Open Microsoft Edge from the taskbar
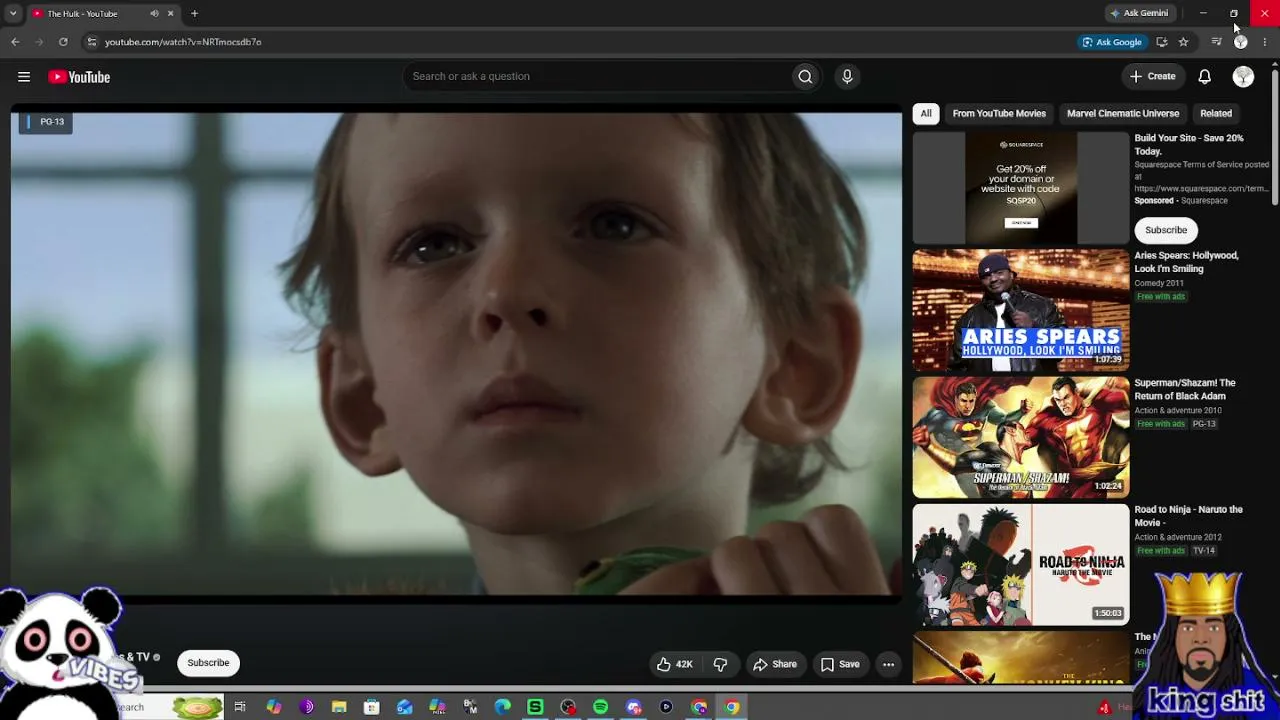This screenshot has width=1280, height=720. pos(502,707)
